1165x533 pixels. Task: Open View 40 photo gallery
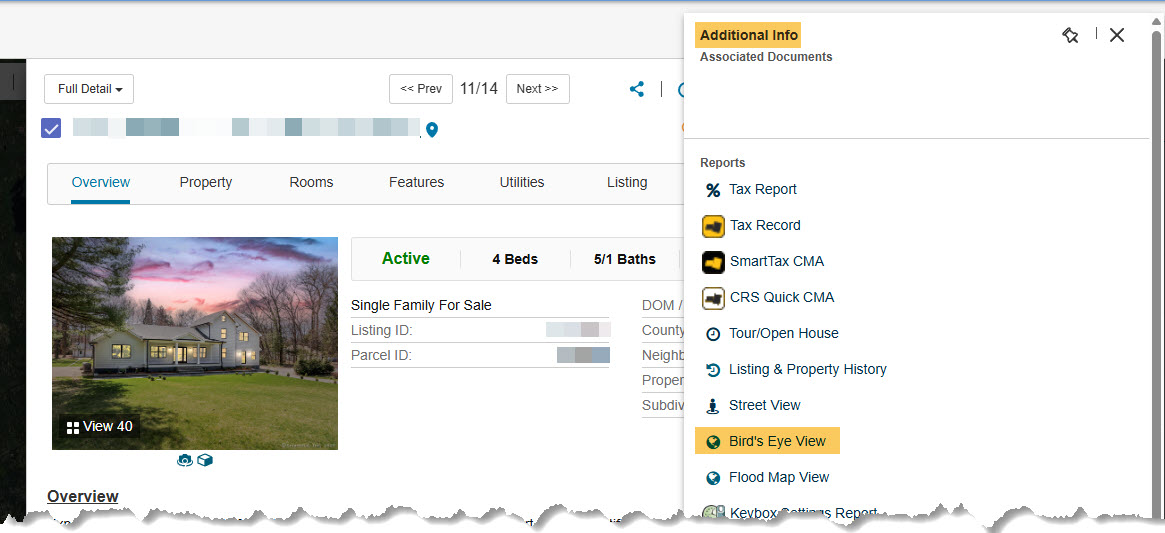pyautogui.click(x=100, y=427)
